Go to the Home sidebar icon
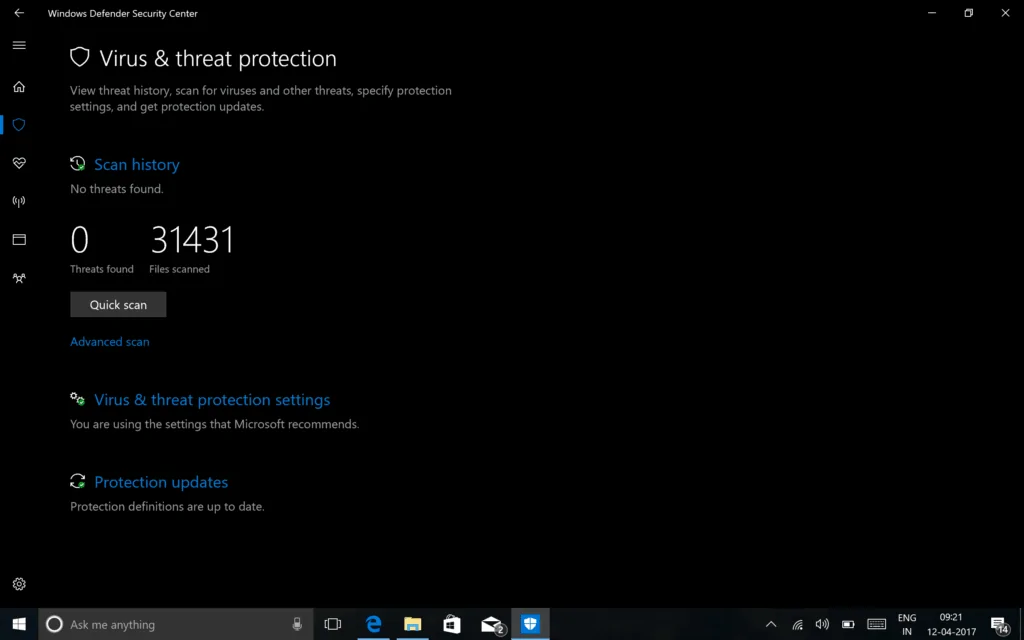1024x640 pixels. pos(19,87)
